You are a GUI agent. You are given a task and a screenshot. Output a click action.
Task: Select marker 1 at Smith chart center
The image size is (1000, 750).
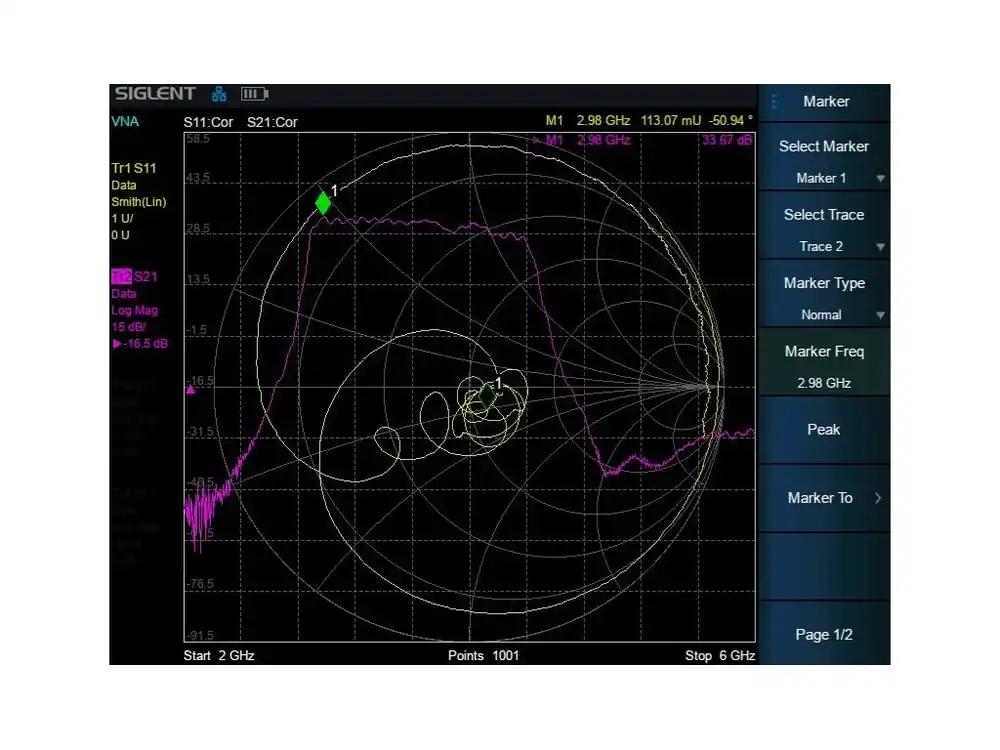[x=487, y=395]
